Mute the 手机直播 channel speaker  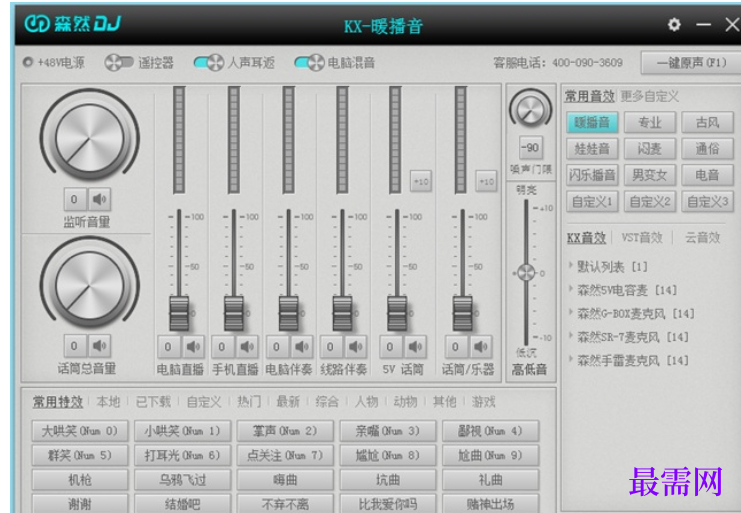tap(247, 347)
